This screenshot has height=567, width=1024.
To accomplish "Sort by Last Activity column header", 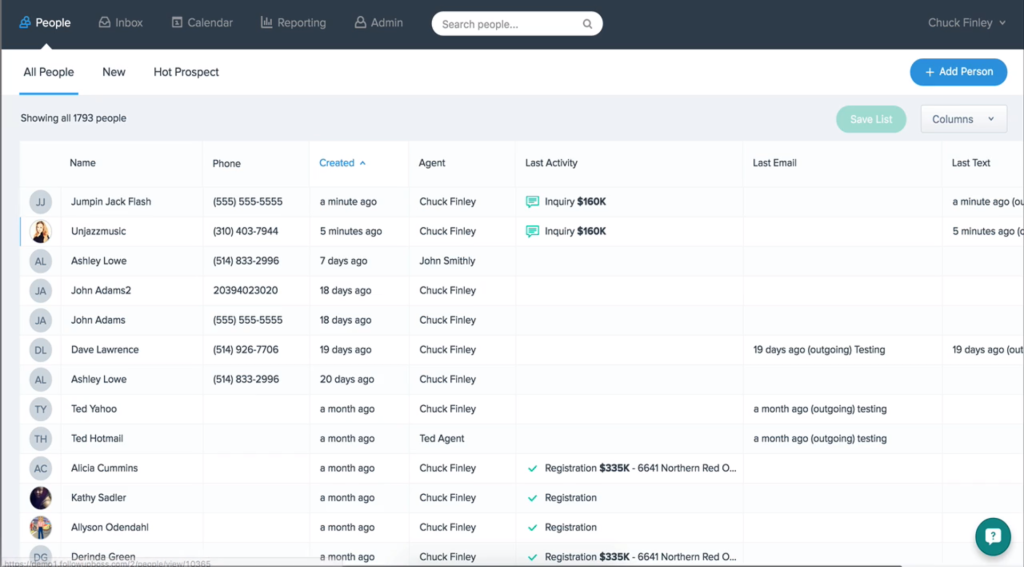I will click(x=551, y=163).
